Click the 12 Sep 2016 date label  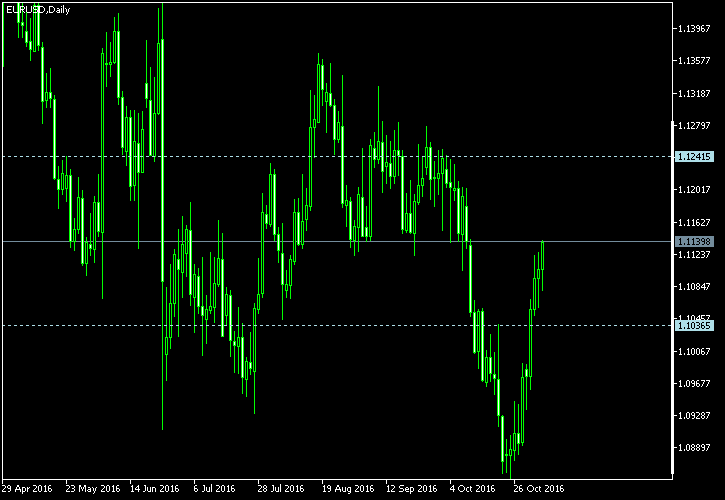412,488
